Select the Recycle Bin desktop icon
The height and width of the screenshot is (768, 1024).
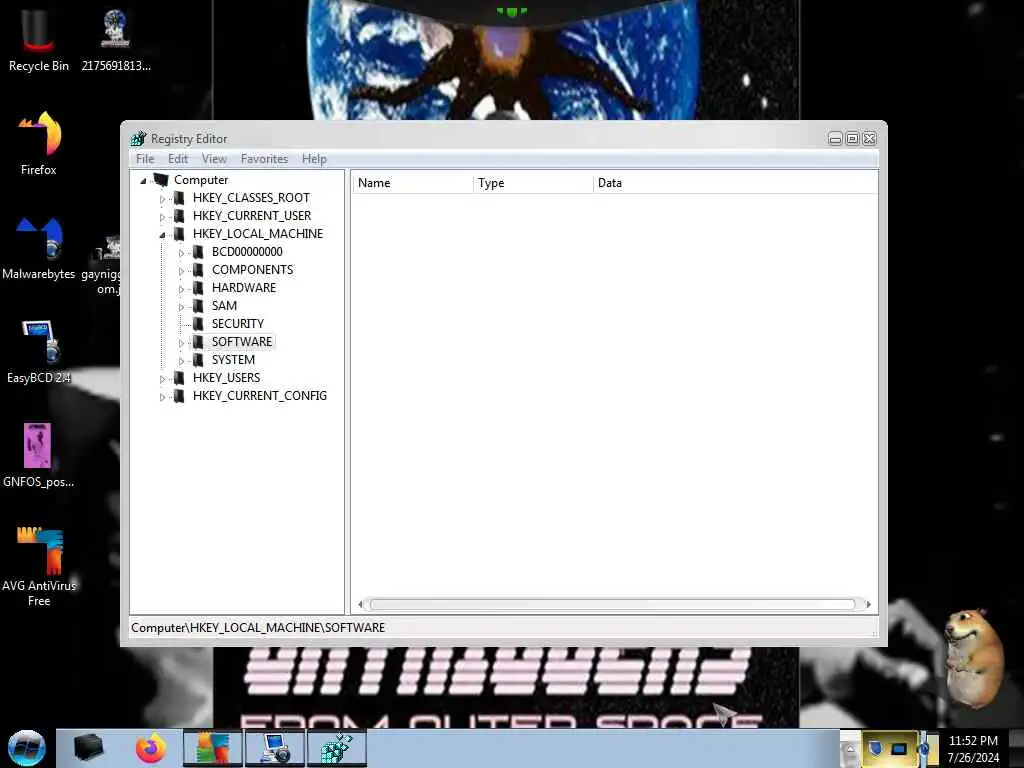[x=38, y=40]
